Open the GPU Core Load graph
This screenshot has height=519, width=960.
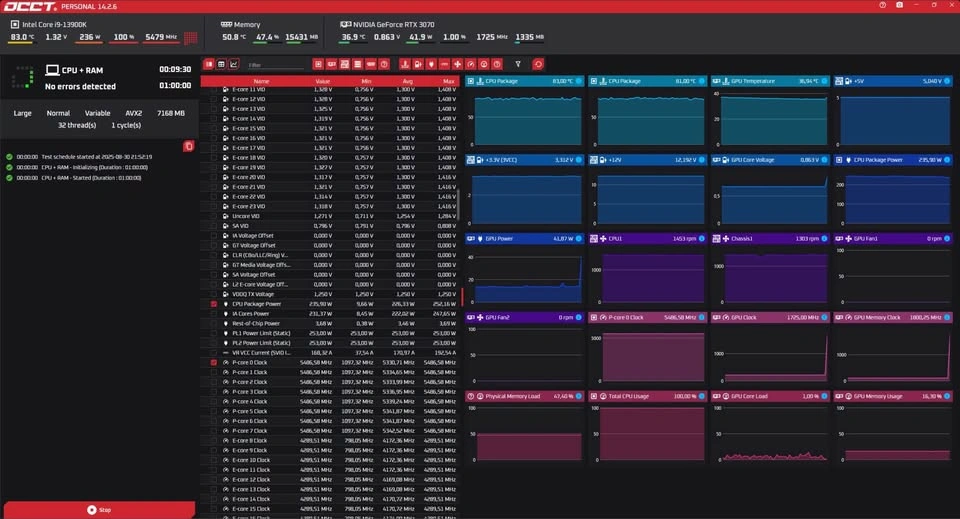[770, 428]
